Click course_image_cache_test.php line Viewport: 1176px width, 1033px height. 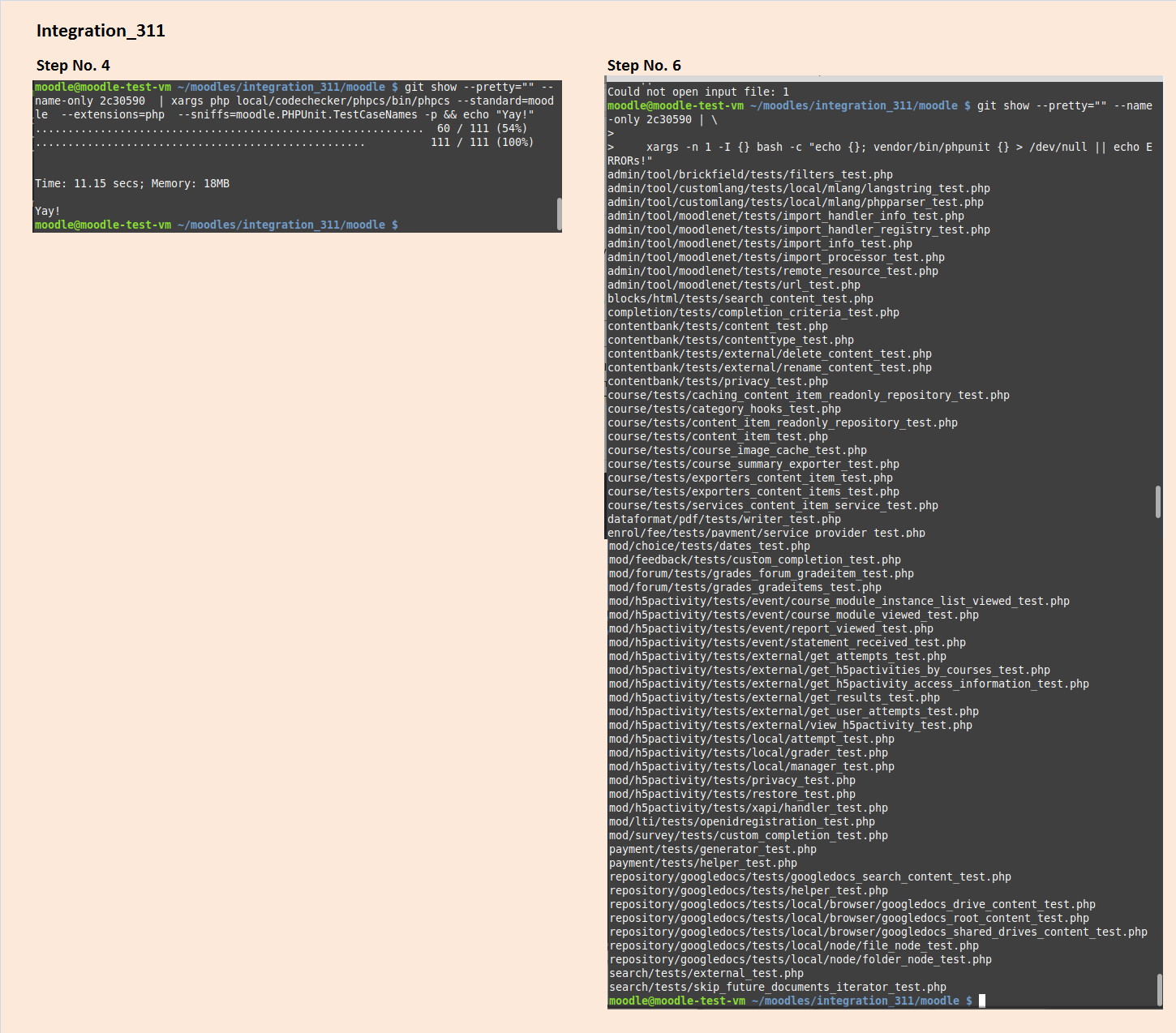tap(737, 451)
